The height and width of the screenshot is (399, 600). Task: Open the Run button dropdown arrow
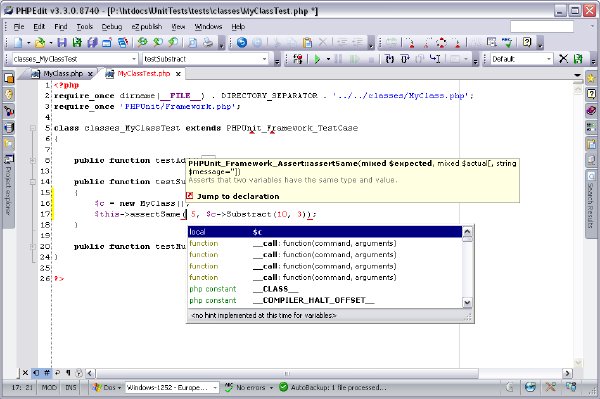tap(328, 59)
